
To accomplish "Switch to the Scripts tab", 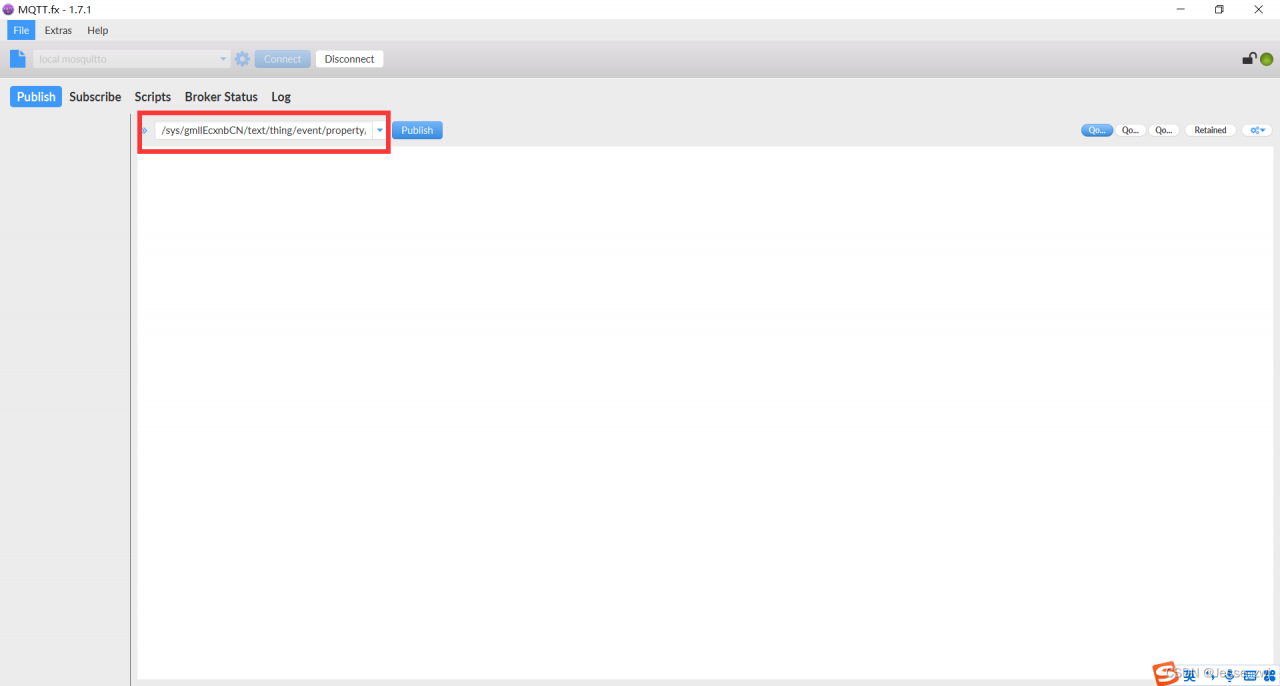I will [153, 97].
